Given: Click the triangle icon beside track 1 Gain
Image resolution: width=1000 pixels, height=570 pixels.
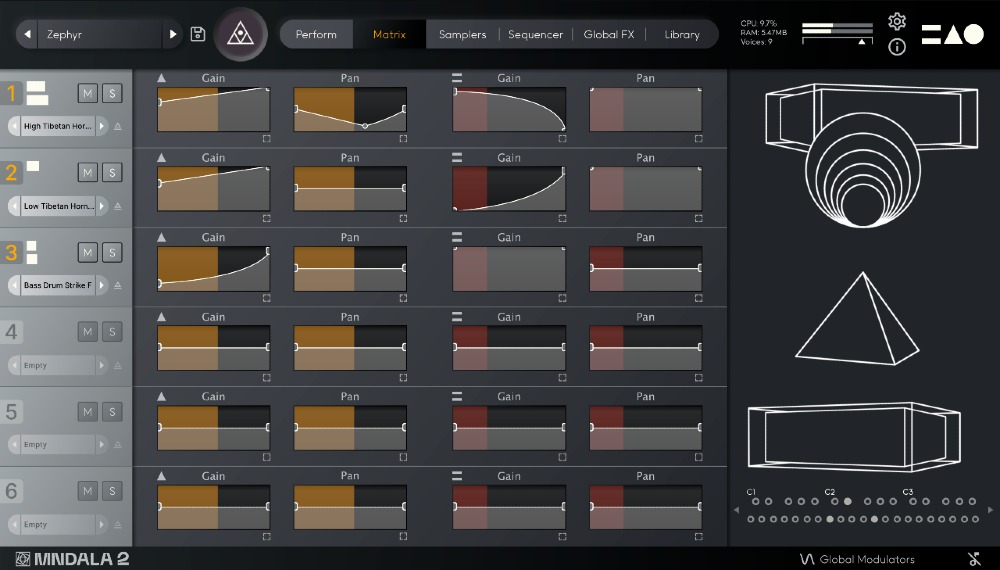Looking at the screenshot, I should coord(162,77).
